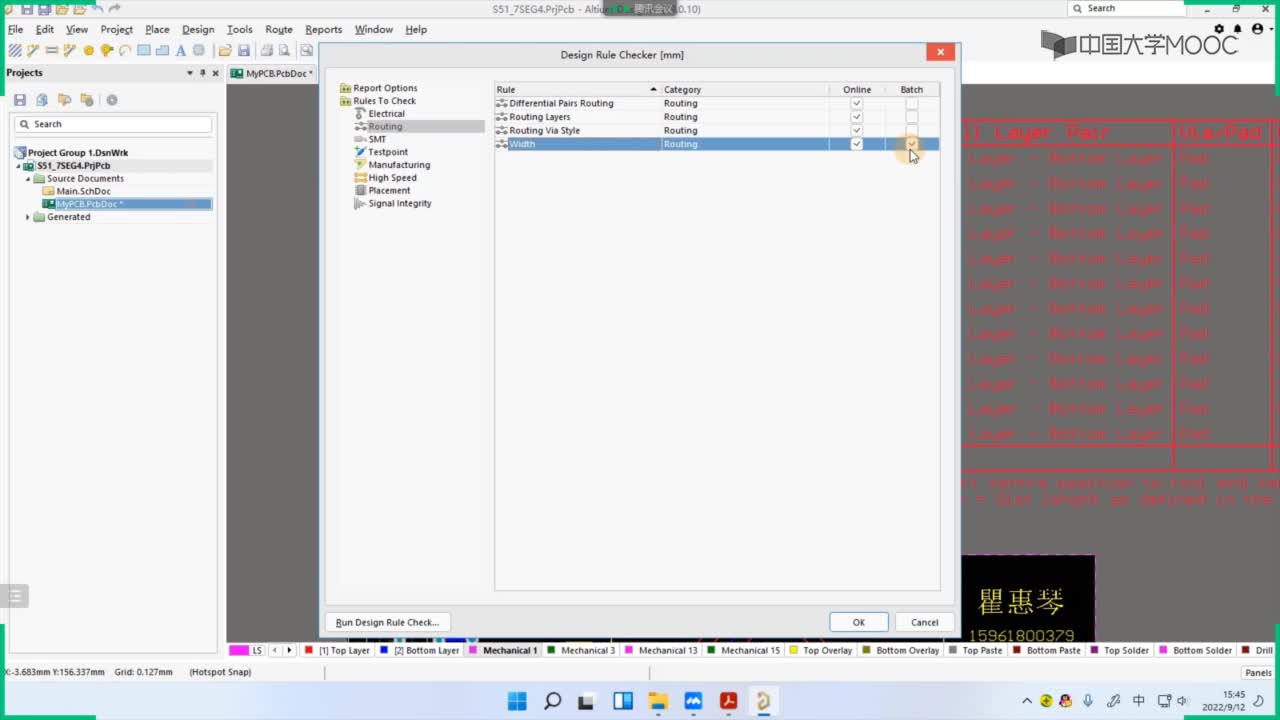Viewport: 1280px width, 720px height.
Task: Click Projects panel settings gear icon
Action: click(112, 100)
